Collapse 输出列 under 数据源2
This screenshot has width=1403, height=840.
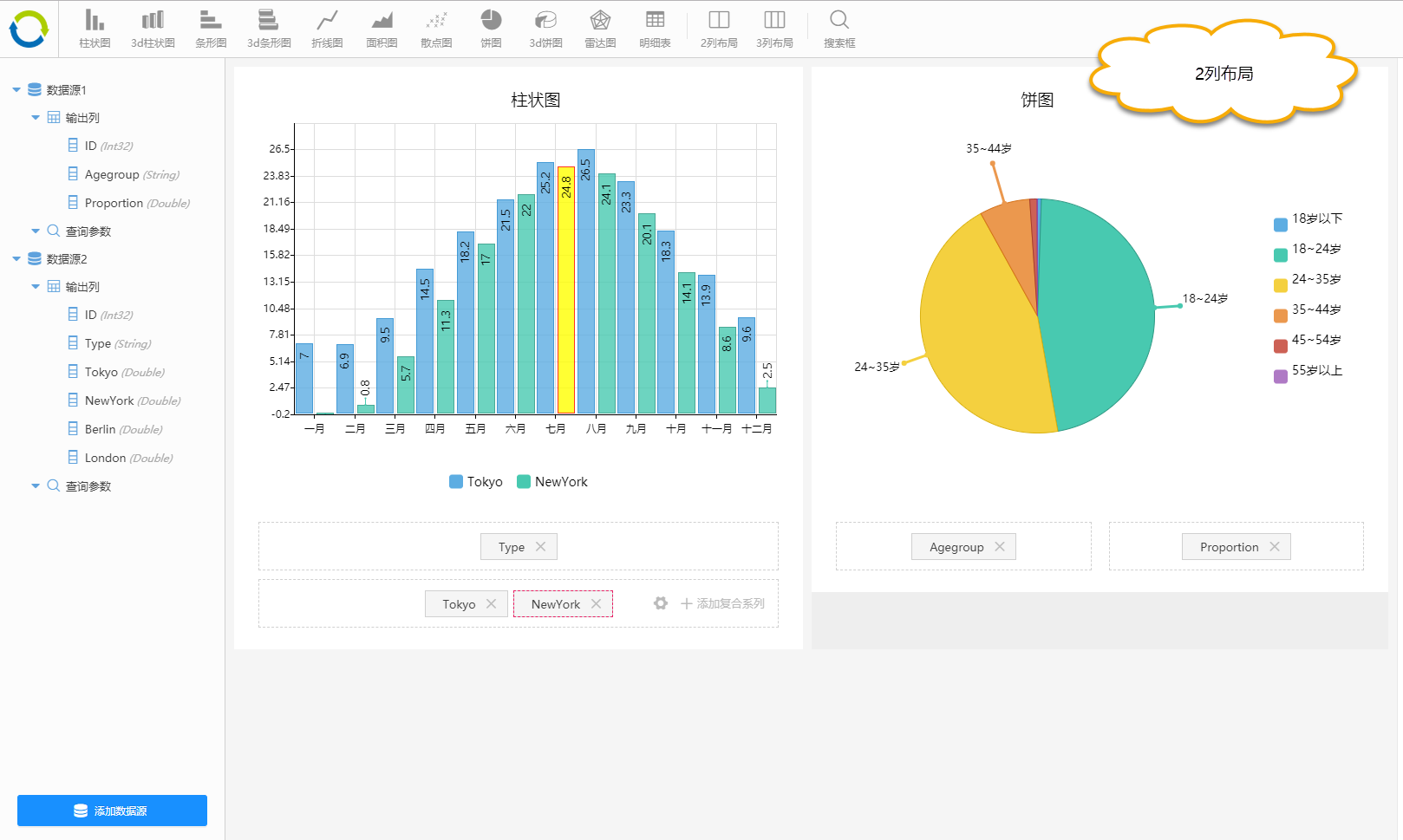(x=36, y=286)
